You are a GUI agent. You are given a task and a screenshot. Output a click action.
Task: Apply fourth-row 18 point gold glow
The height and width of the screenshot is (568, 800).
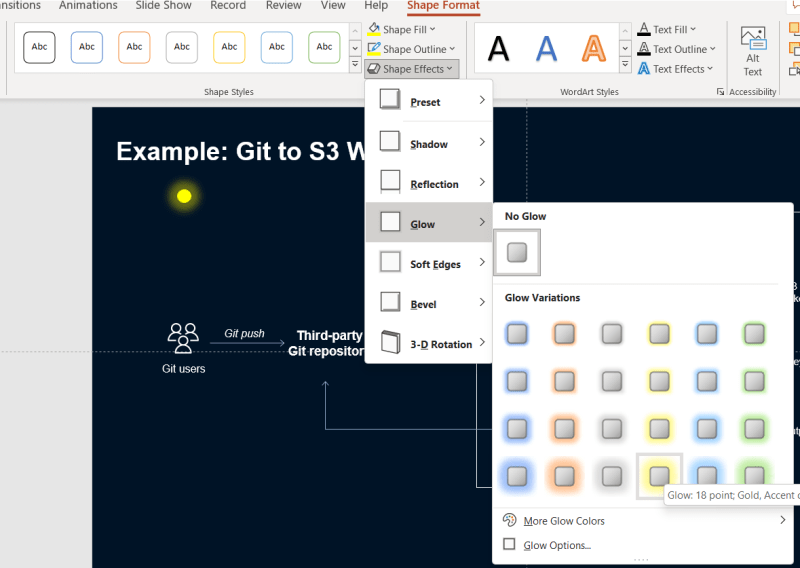[659, 476]
